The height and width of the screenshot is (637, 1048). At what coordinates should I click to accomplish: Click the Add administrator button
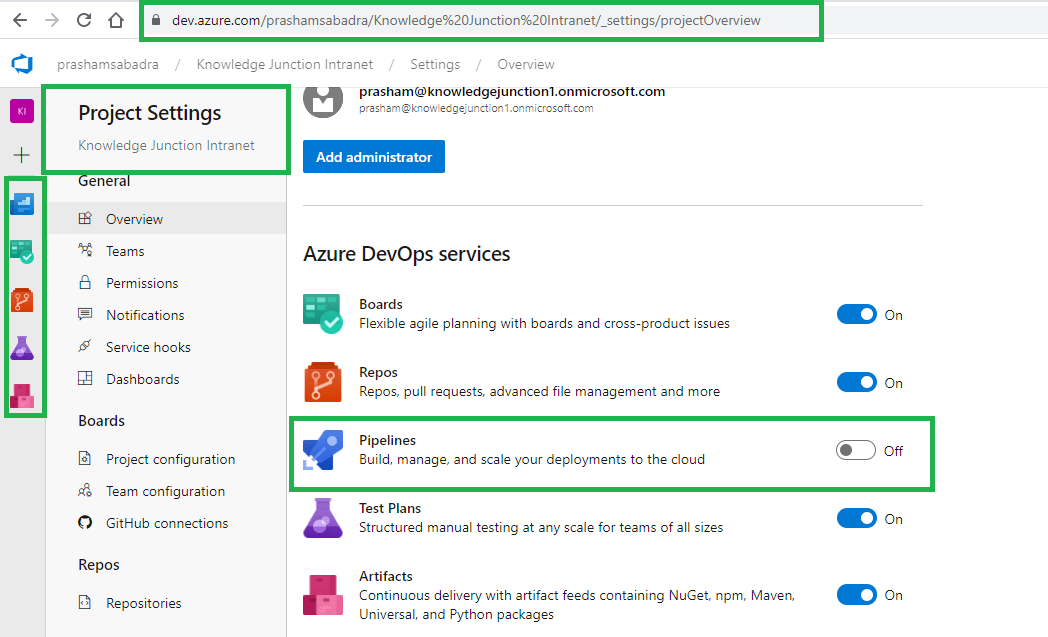click(x=374, y=156)
